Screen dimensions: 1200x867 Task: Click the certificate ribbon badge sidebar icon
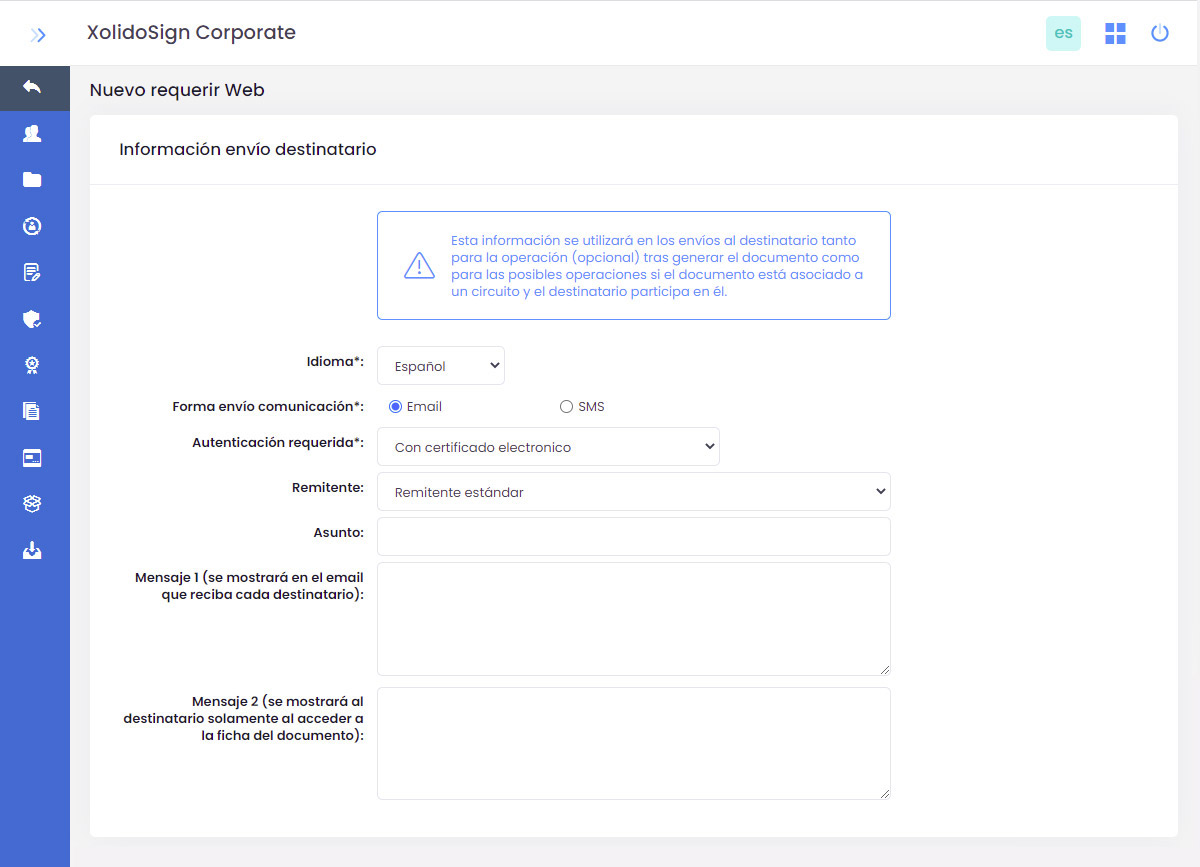click(x=32, y=365)
